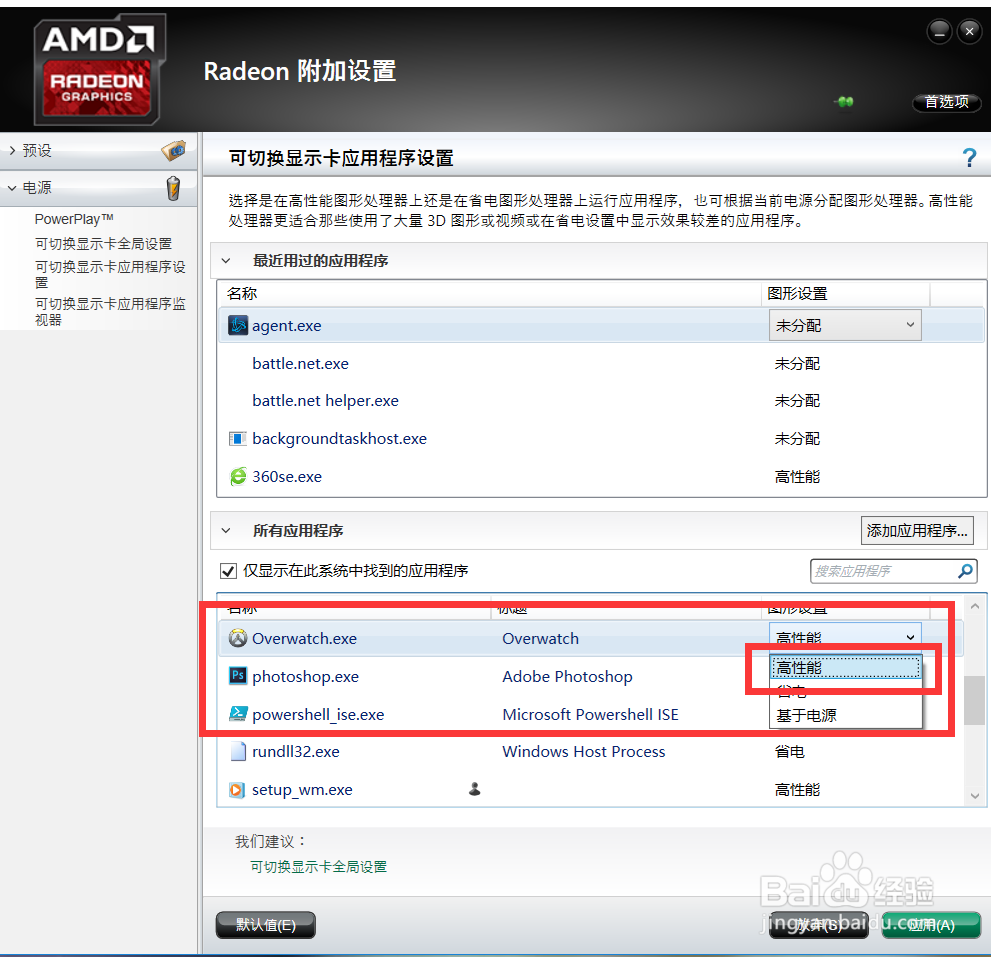Click the 添加应用程序... button
The width and height of the screenshot is (991, 957).
click(x=916, y=530)
